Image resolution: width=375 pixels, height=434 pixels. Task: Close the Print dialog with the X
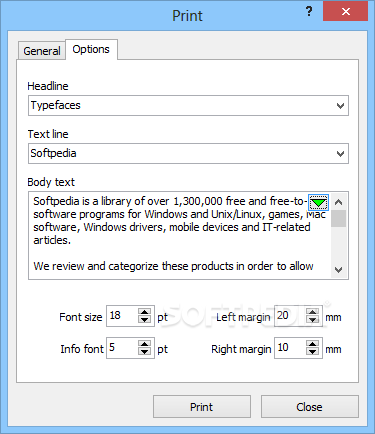[x=345, y=12]
